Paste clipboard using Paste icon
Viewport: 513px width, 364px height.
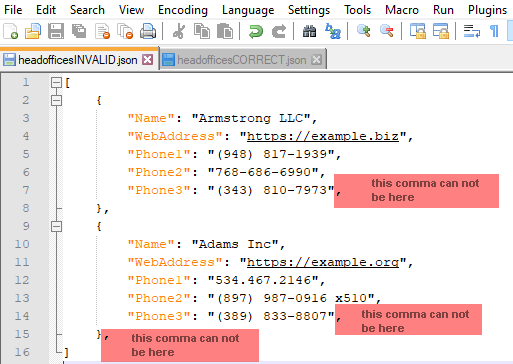click(225, 31)
